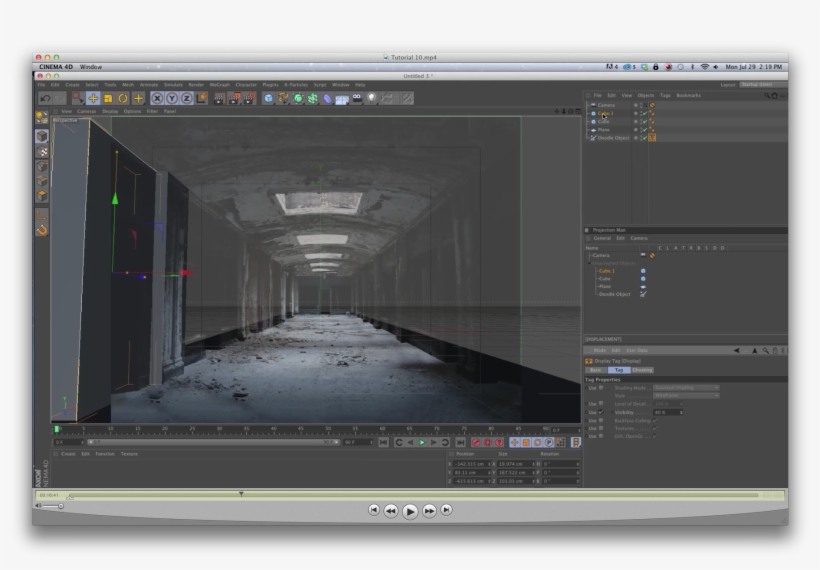The width and height of the screenshot is (820, 570).
Task: Select the Scale tool
Action: 108,98
